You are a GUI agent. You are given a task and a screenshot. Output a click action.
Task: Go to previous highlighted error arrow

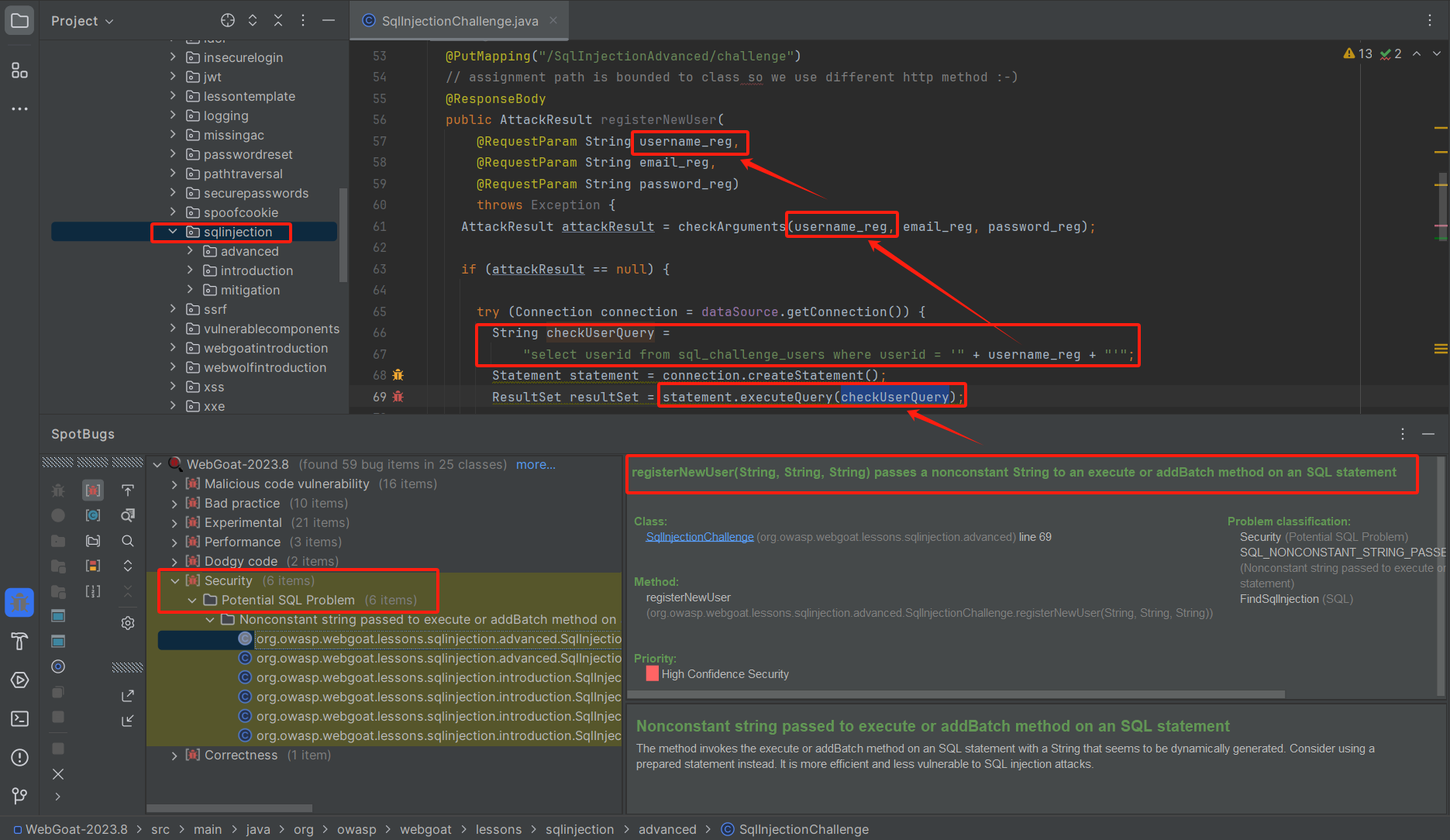[x=1417, y=53]
